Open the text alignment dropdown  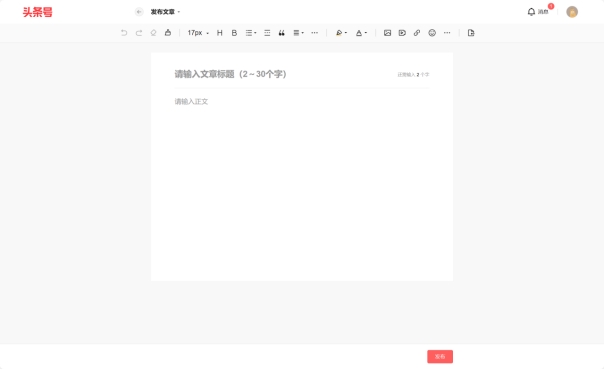click(x=298, y=33)
